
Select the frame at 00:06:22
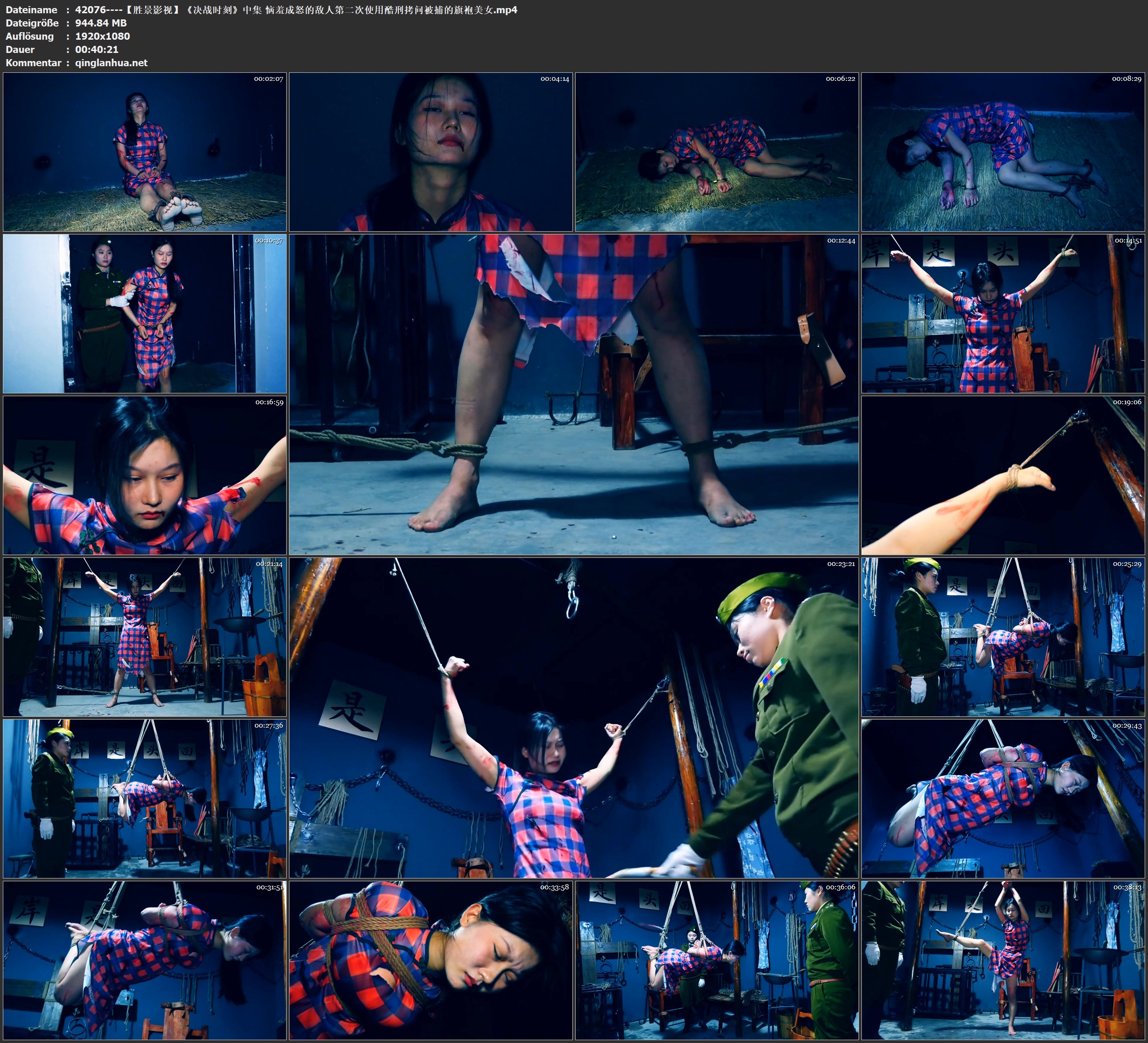tap(716, 151)
